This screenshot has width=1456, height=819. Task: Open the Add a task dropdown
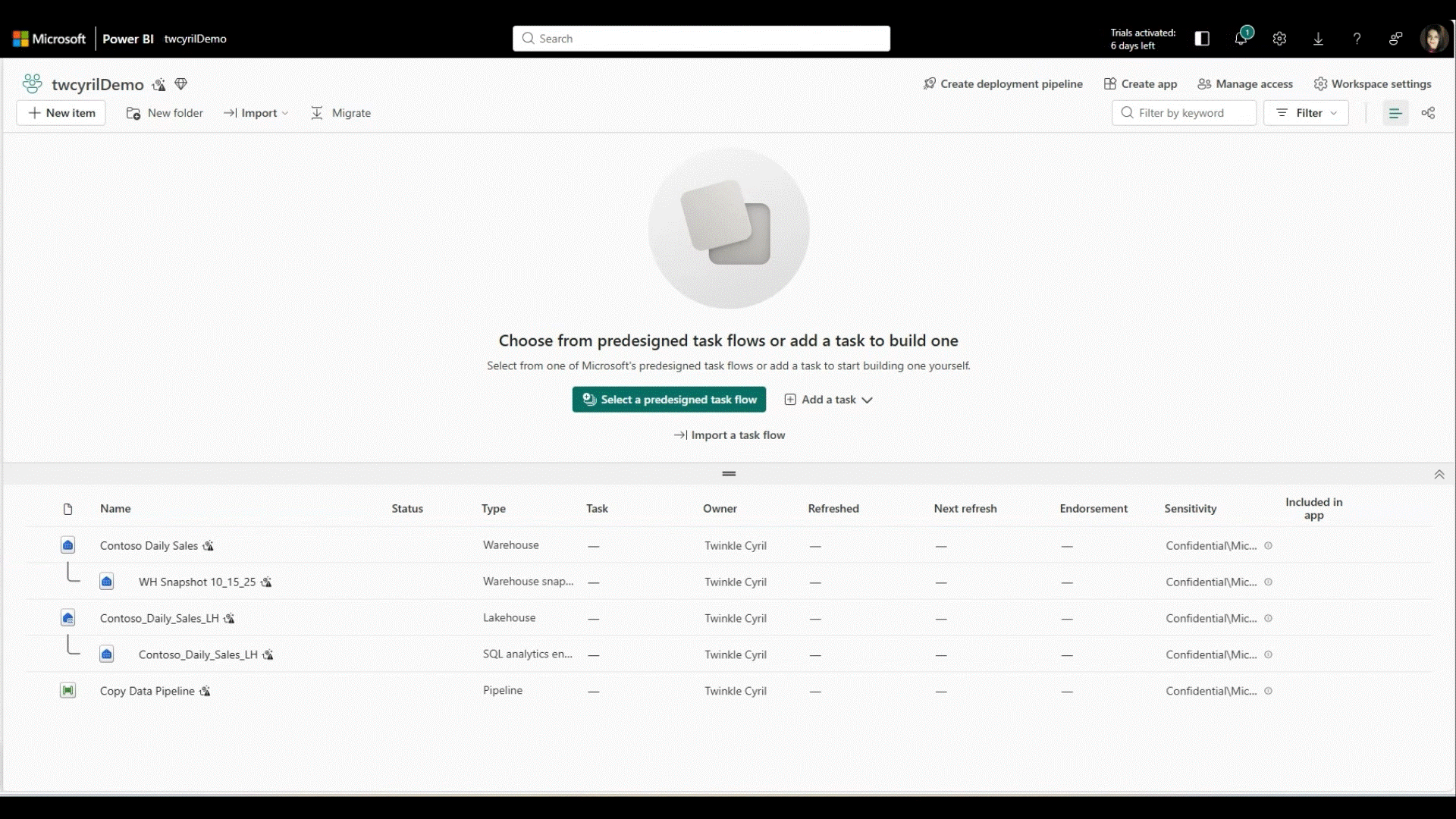coord(828,400)
